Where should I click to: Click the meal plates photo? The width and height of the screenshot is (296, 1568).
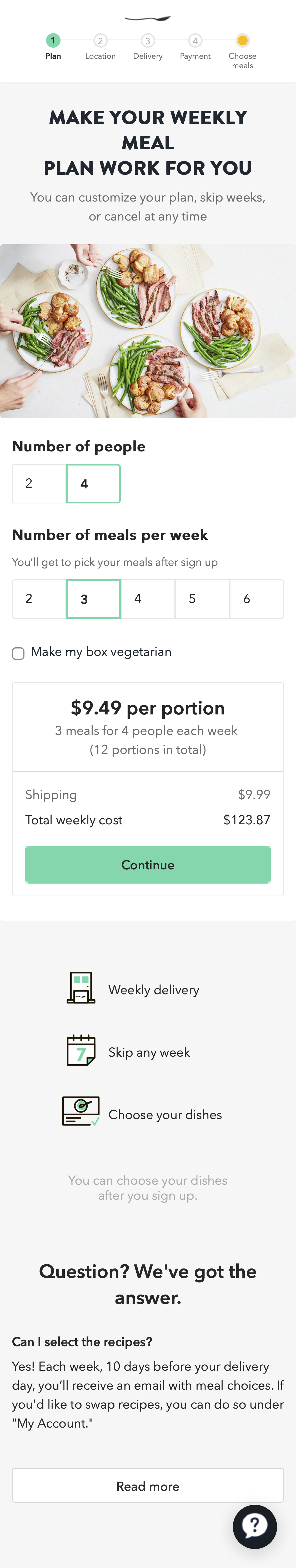(x=148, y=331)
